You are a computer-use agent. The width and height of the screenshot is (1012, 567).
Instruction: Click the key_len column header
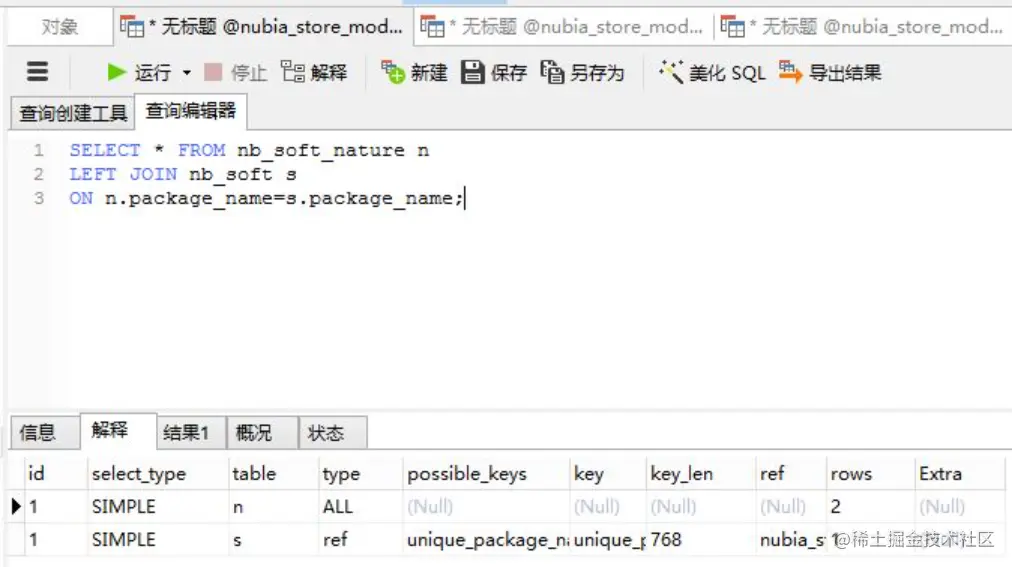[701, 474]
